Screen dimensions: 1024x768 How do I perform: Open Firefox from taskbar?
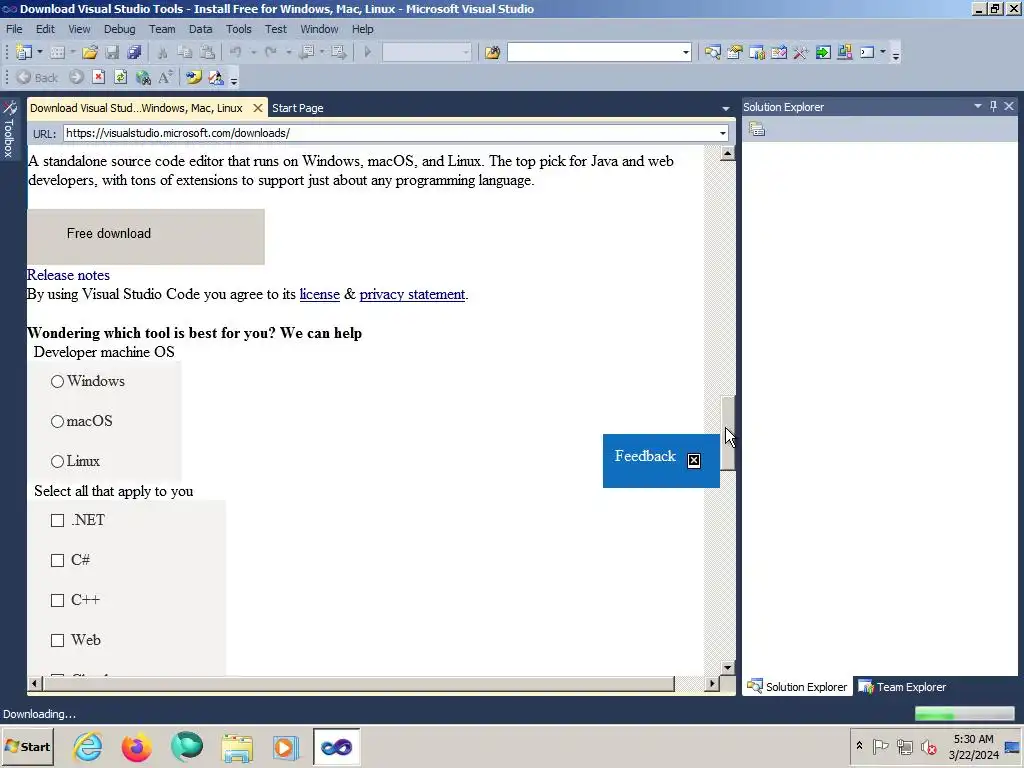click(x=136, y=746)
